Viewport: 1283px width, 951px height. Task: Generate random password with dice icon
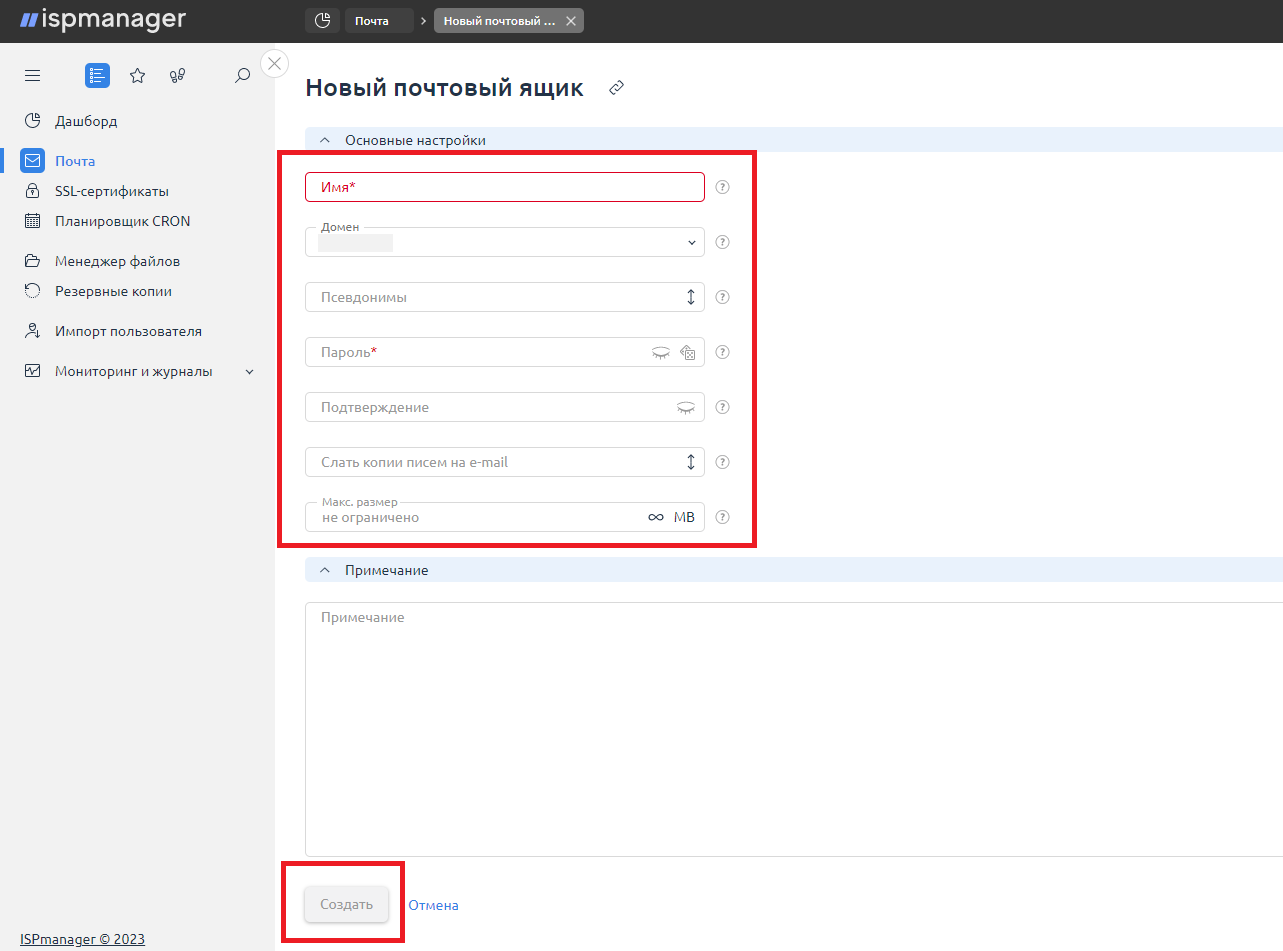coord(687,352)
